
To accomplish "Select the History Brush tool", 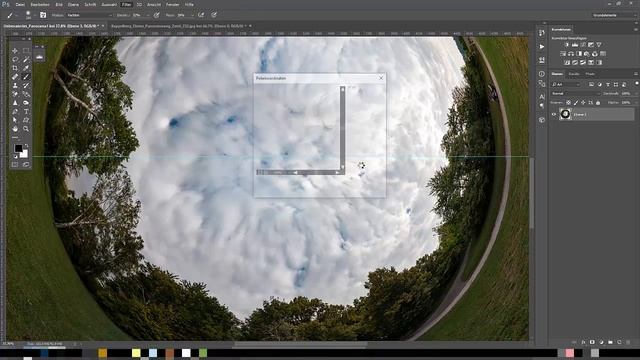I will click(26, 85).
